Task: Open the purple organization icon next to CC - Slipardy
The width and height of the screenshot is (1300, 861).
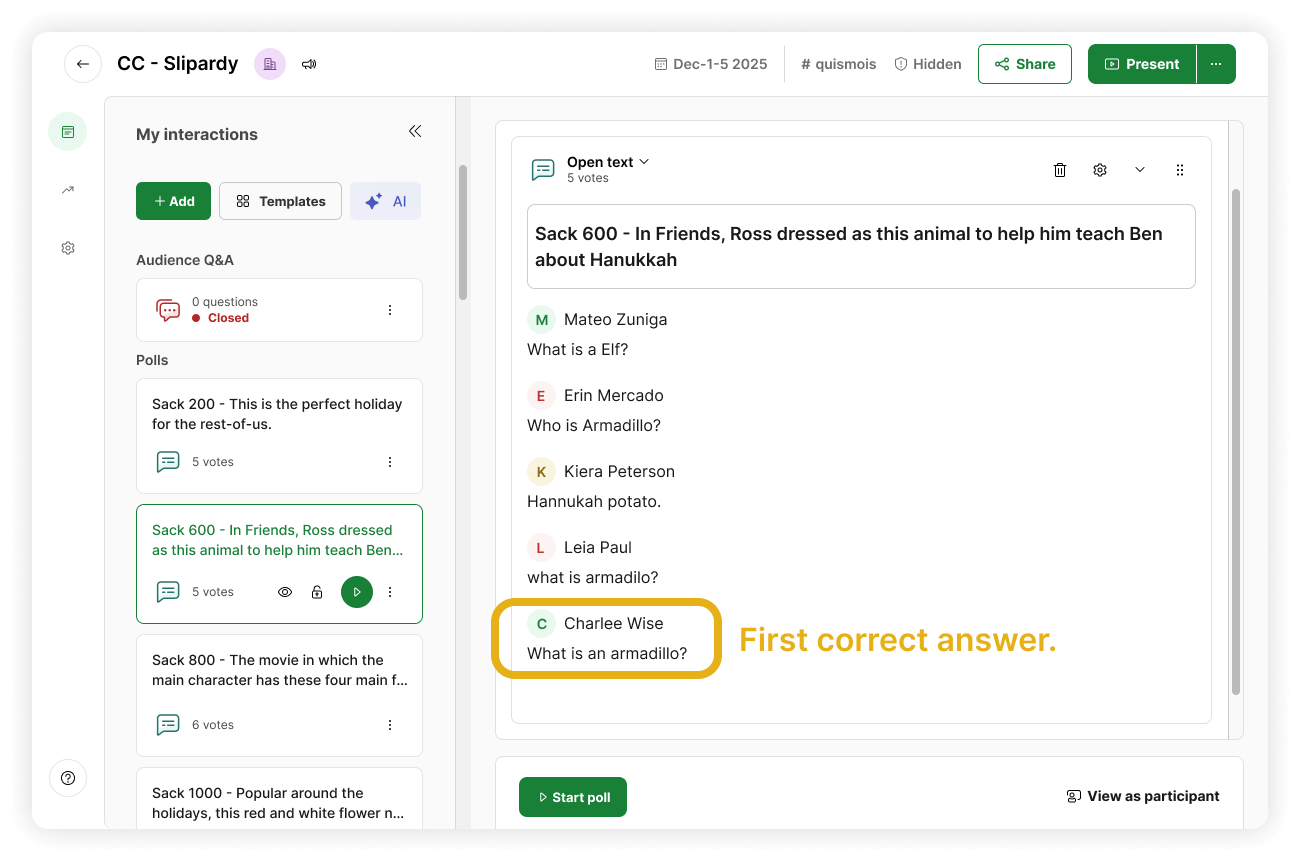Action: [269, 64]
